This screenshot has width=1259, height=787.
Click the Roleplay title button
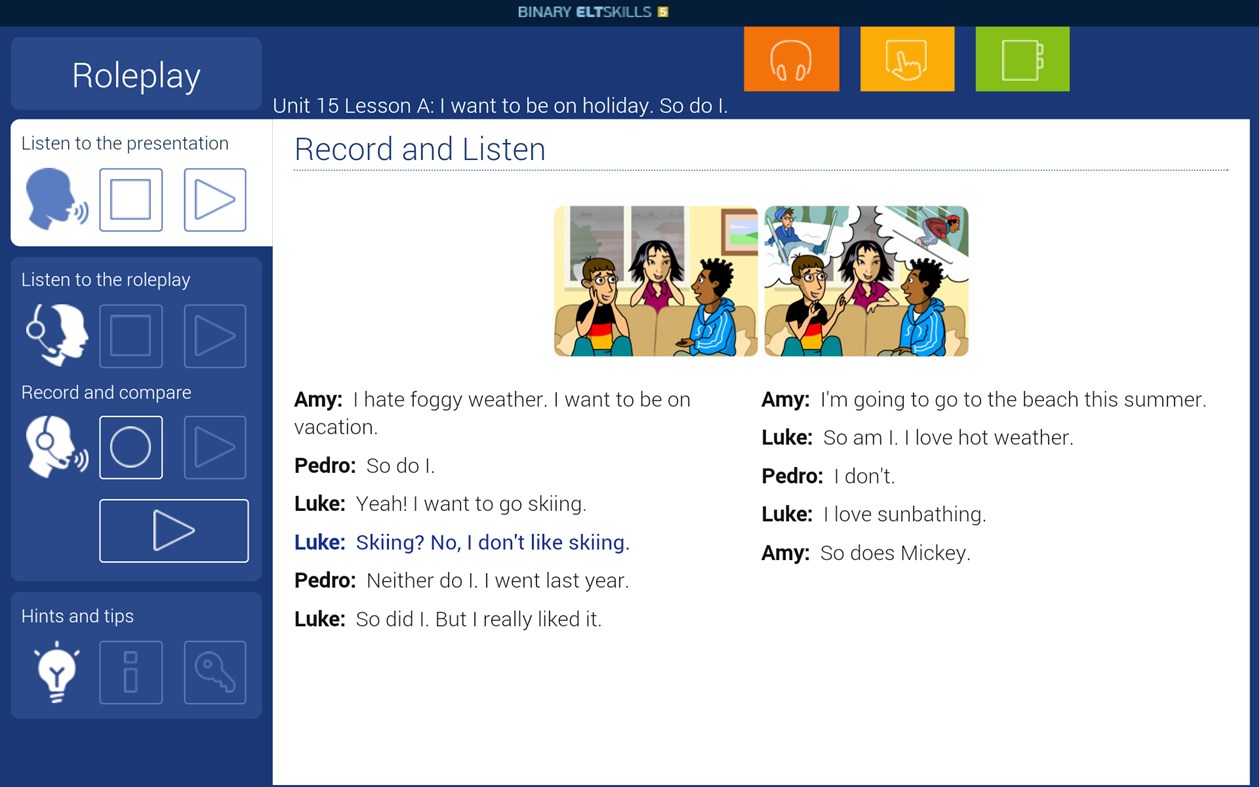tap(135, 74)
